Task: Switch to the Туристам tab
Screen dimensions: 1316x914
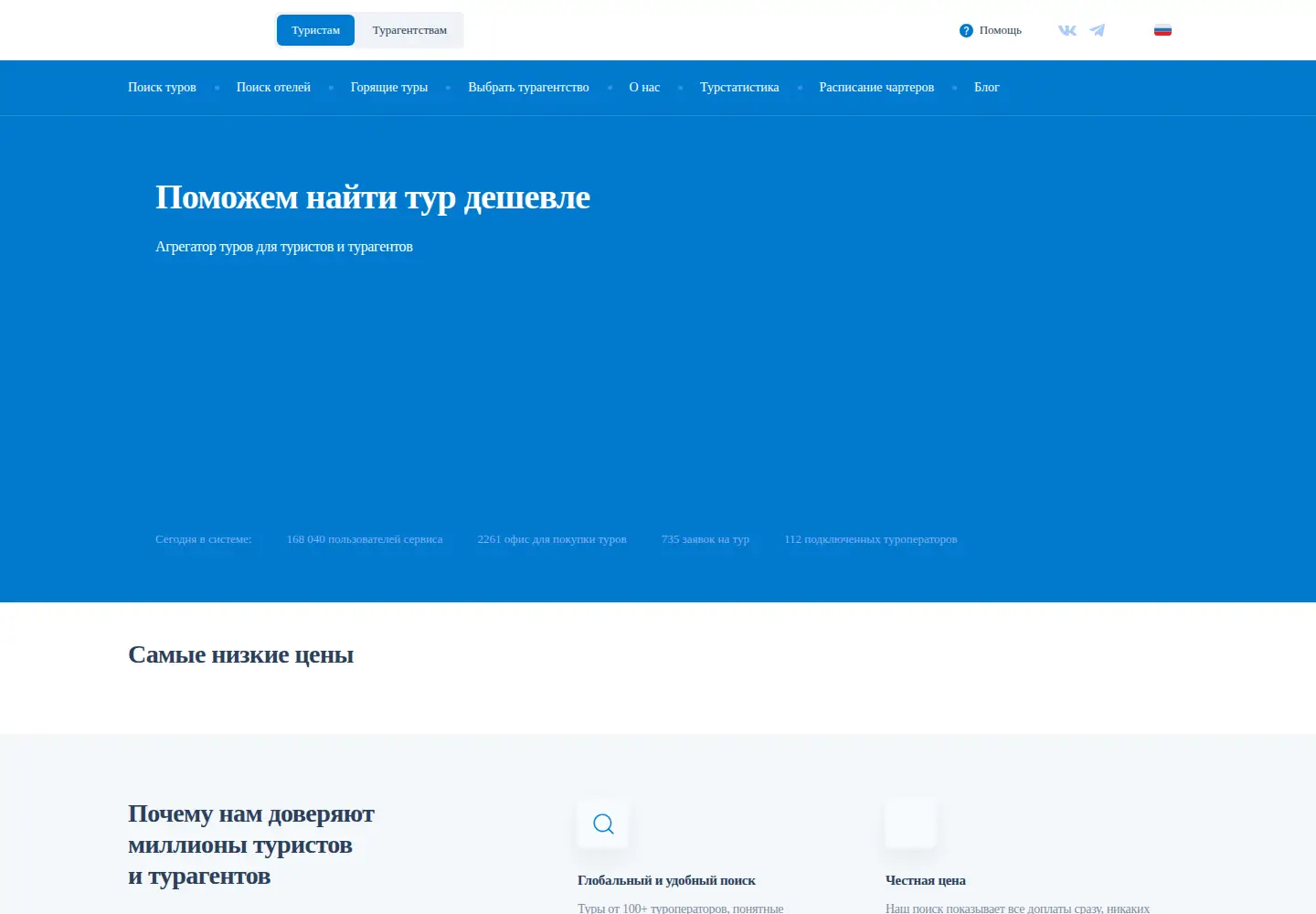Action: 315,30
